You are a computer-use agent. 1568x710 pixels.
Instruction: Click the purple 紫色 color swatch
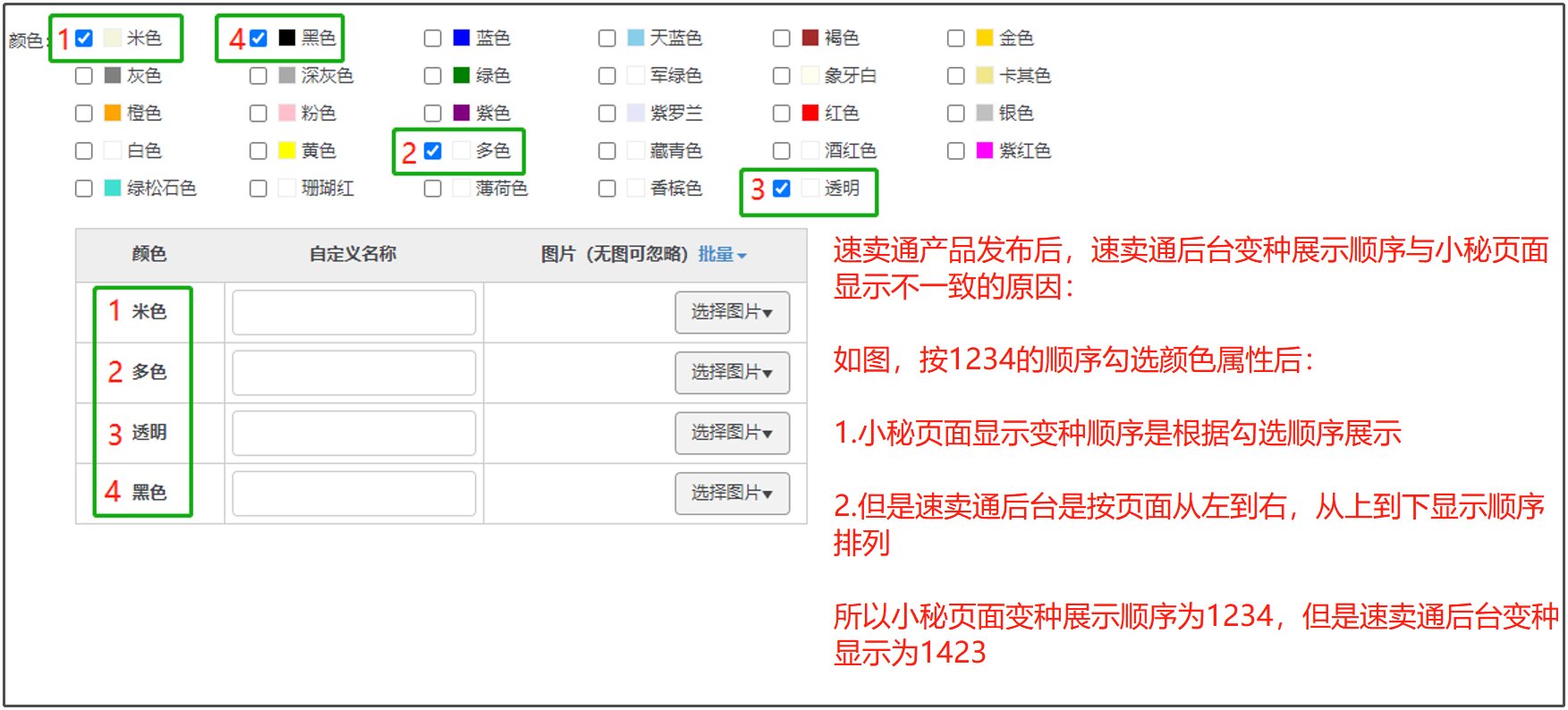pyautogui.click(x=462, y=113)
